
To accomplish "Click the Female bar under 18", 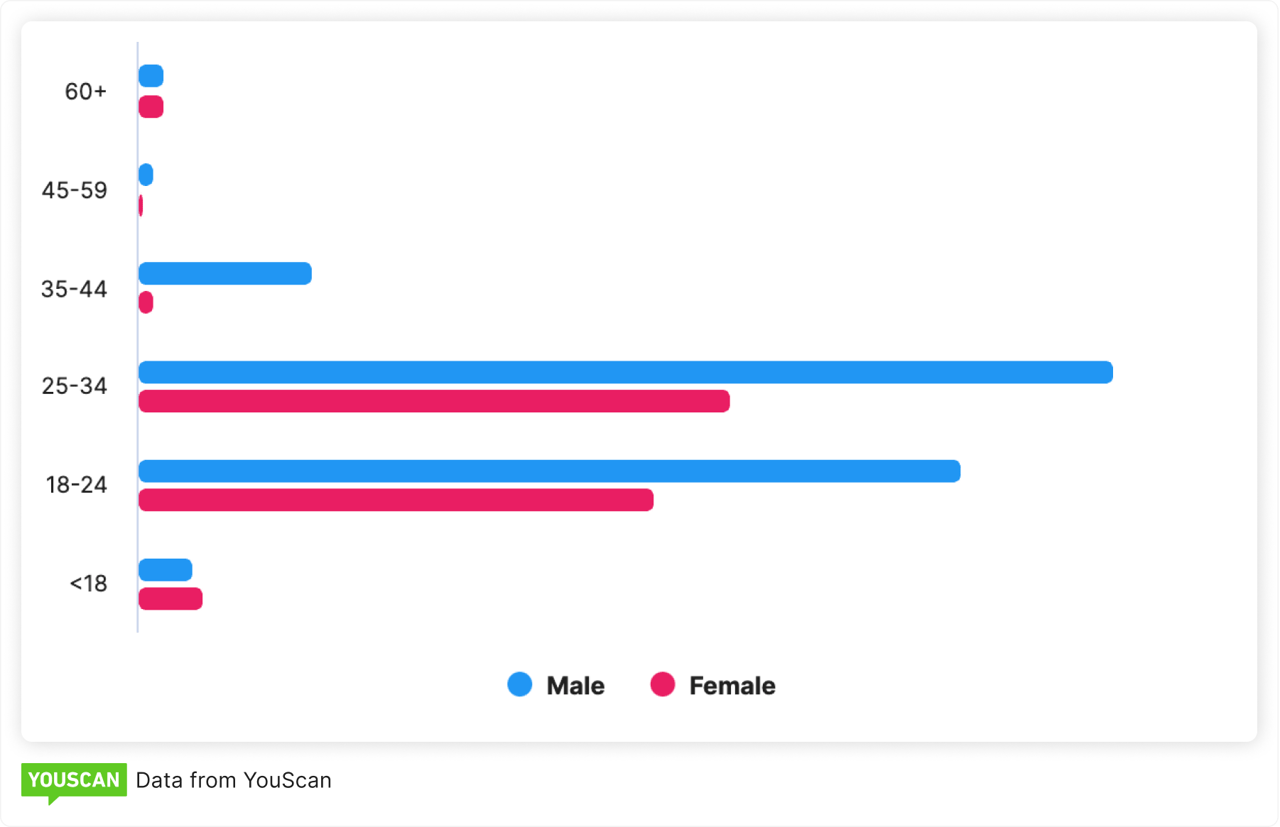I will pos(170,599).
